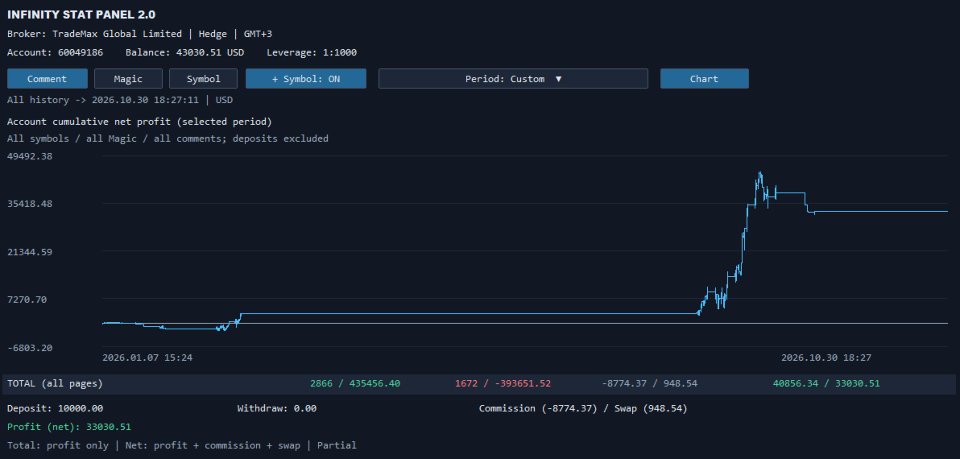Click the Balance: 43030.51 USD value
960x459 pixels.
click(185, 53)
